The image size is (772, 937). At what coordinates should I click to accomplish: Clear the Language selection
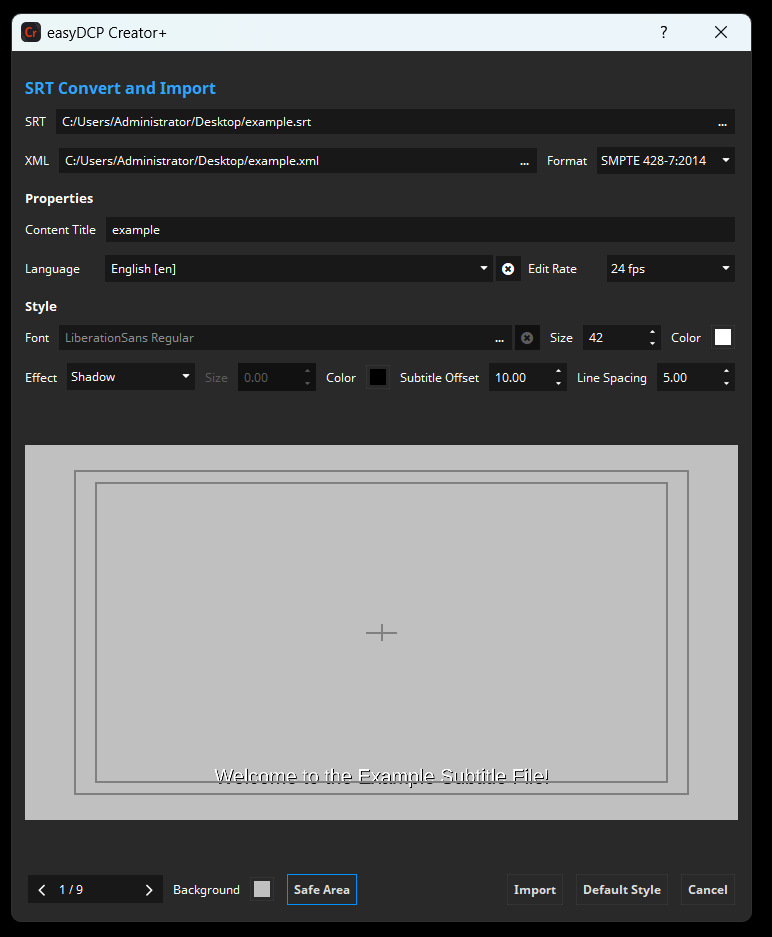[508, 269]
